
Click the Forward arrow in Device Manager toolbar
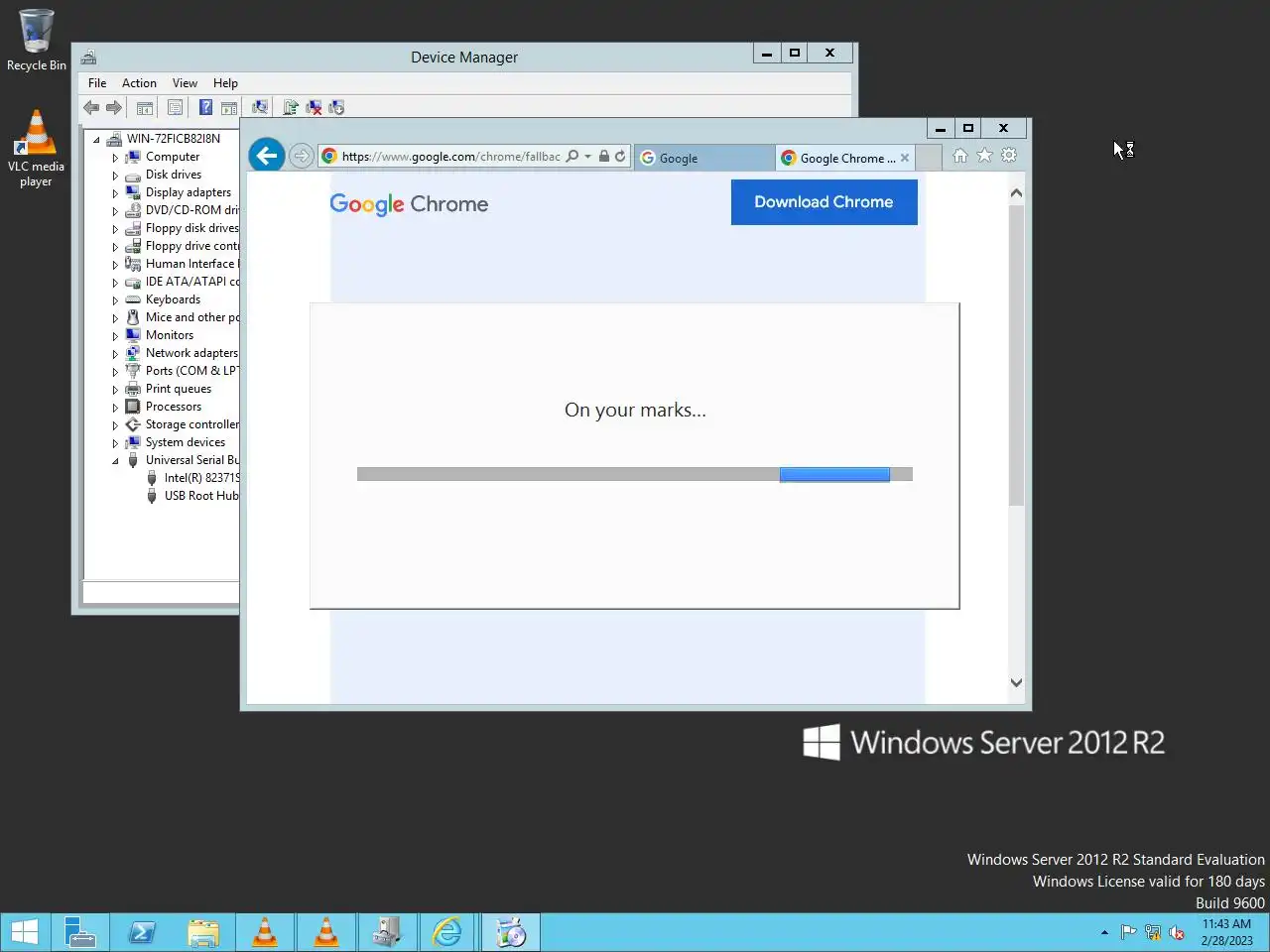tap(114, 107)
